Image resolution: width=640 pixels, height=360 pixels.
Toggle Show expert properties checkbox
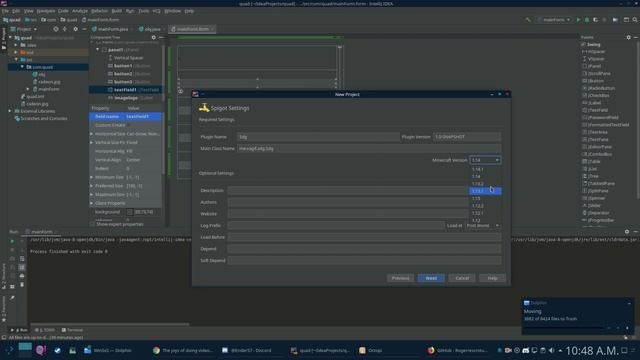tap(92, 224)
